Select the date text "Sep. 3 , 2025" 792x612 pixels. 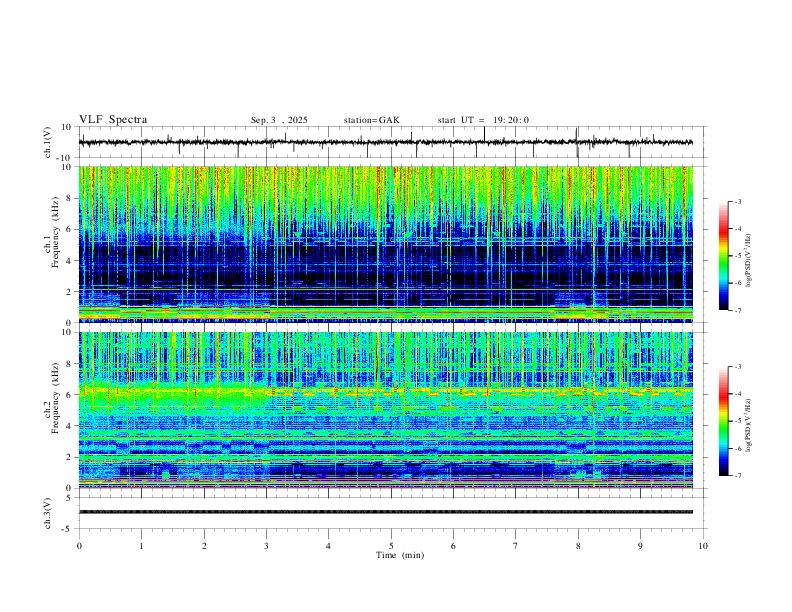[279, 120]
